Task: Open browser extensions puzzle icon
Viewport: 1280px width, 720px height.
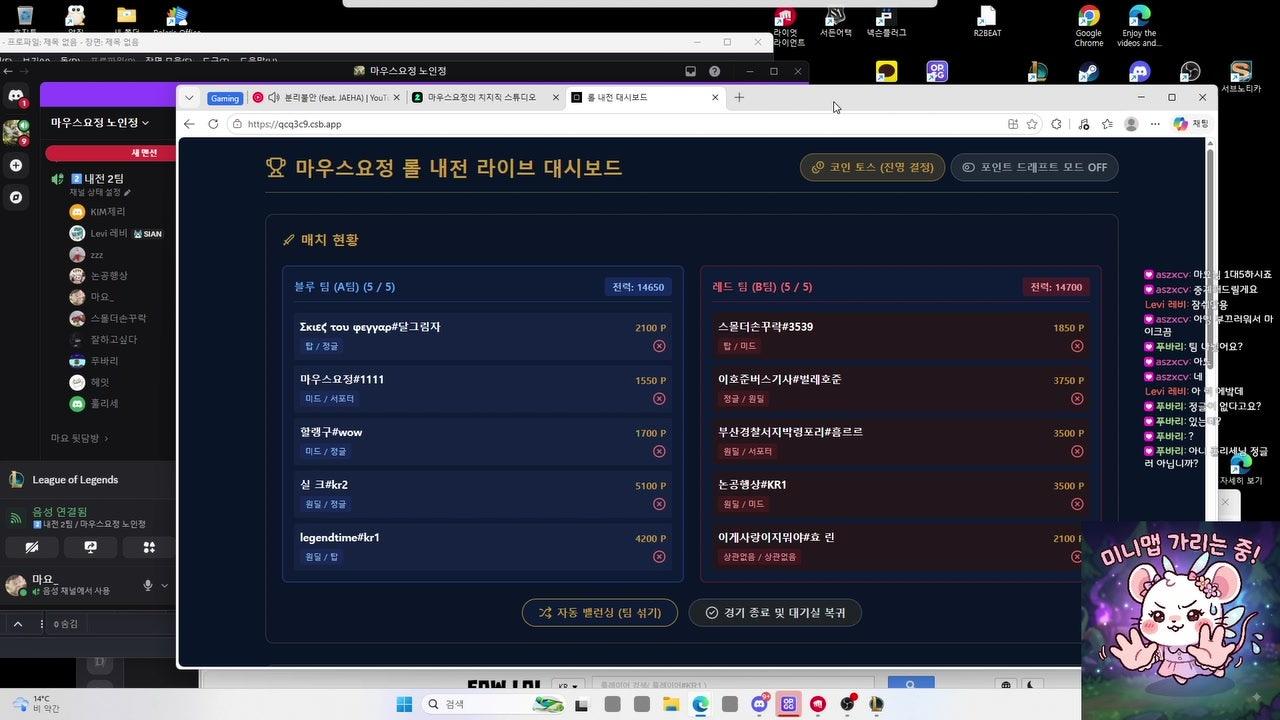Action: [1056, 124]
